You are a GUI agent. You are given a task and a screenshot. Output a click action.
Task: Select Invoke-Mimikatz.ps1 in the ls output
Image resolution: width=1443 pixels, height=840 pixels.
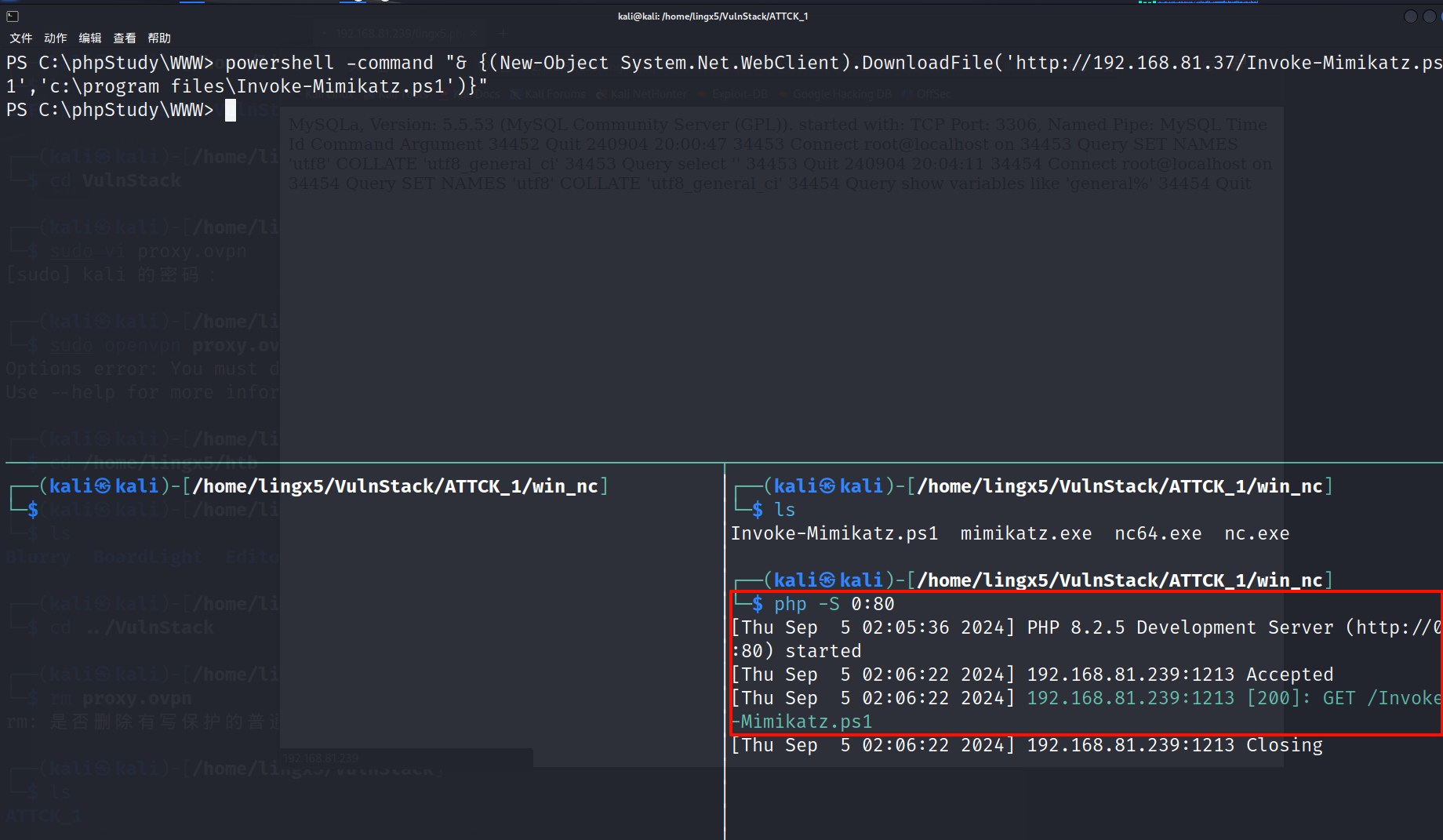(834, 533)
